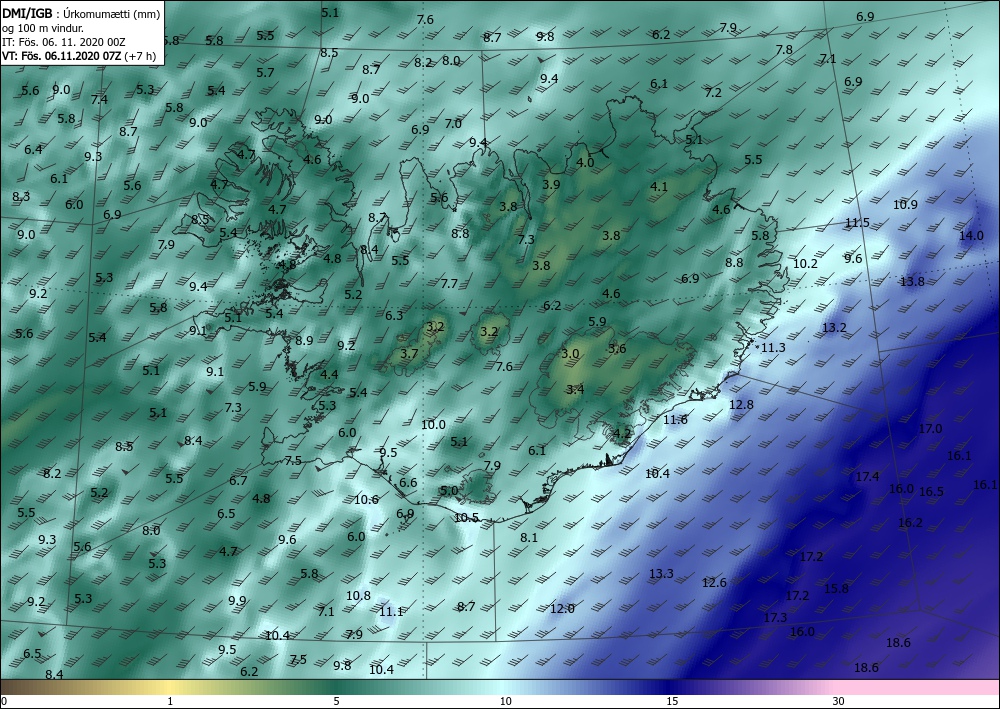Click the 7.0 value on the map
The image size is (1000, 709).
click(453, 124)
